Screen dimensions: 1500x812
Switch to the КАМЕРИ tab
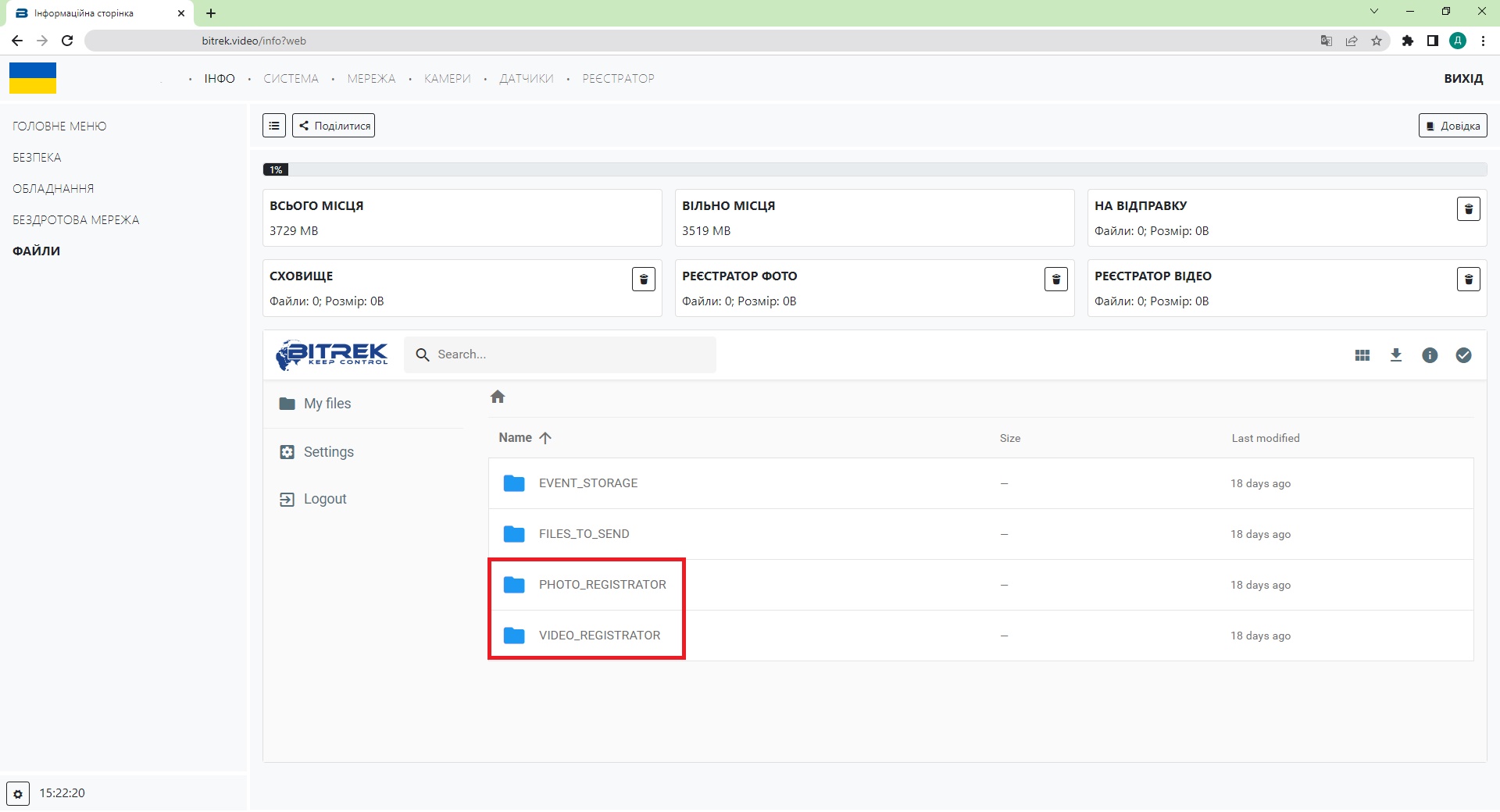[x=447, y=79]
